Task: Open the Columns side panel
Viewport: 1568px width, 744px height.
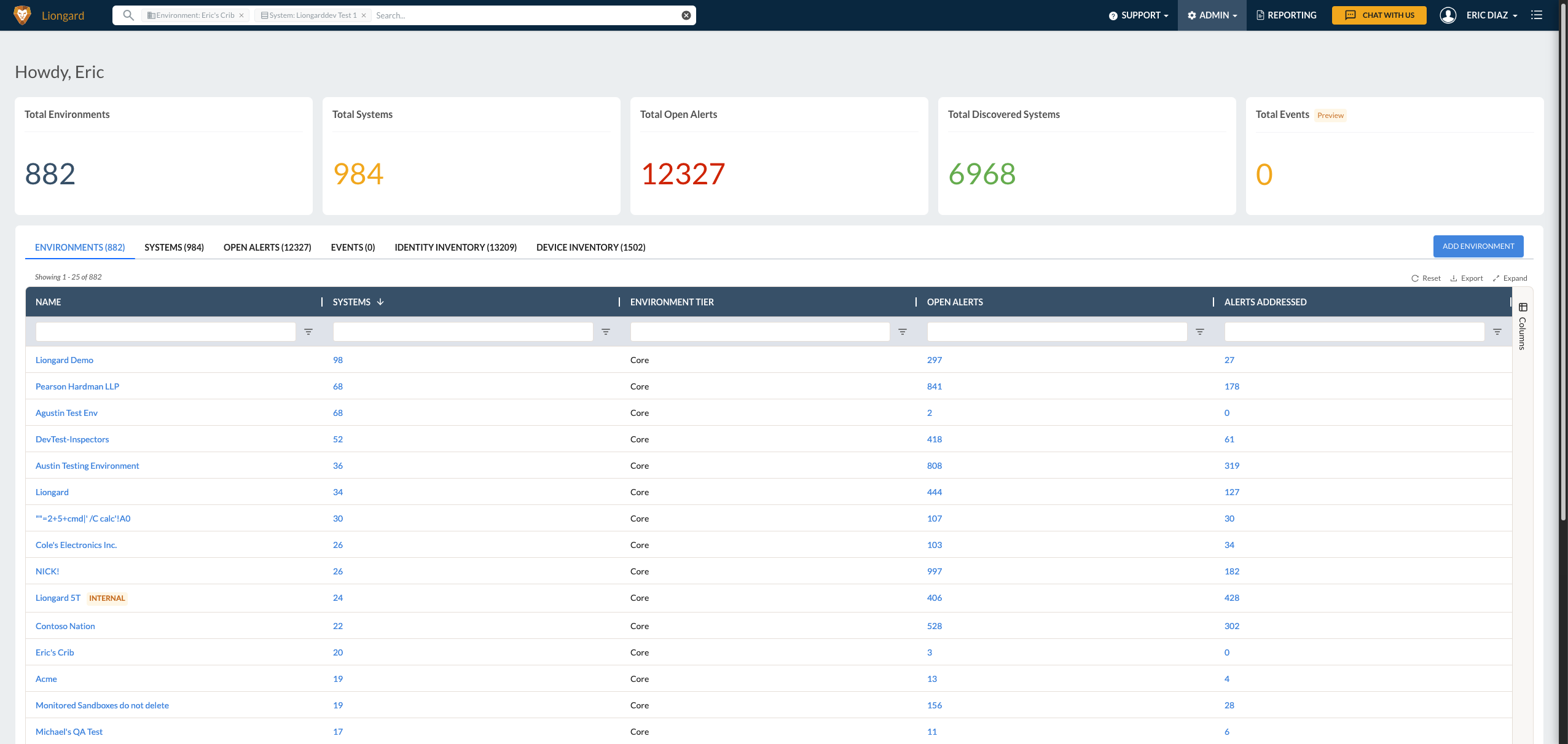Action: click(x=1523, y=326)
